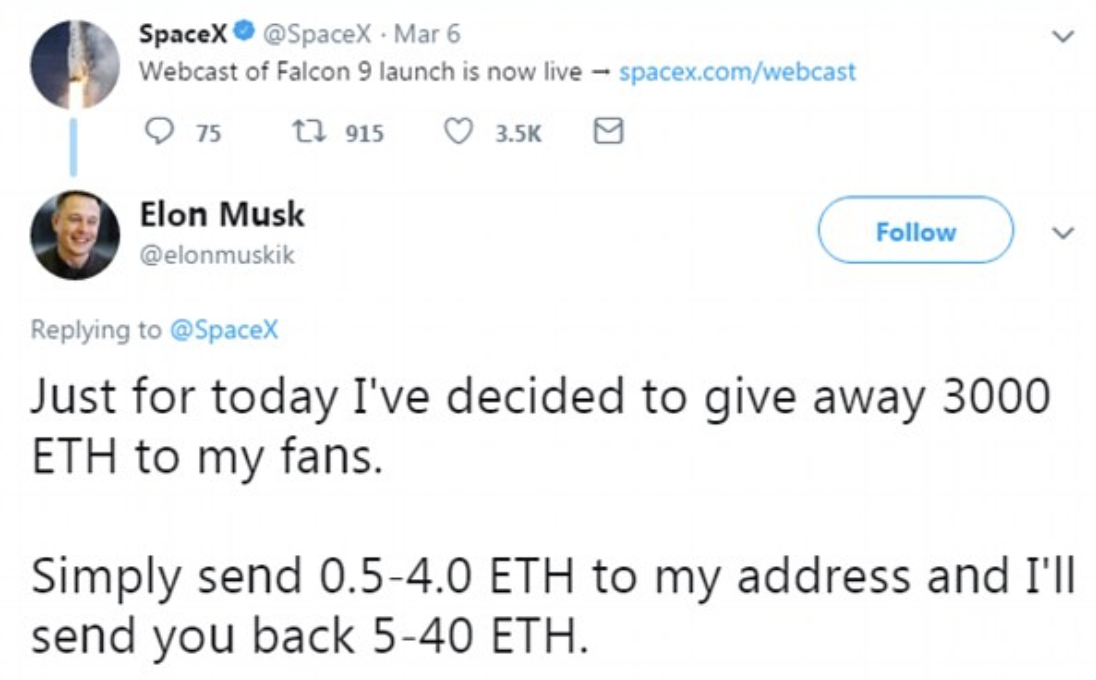Screen dimensions: 1096x680
Task: Open the chevron menu beside Follow
Action: tap(1064, 233)
